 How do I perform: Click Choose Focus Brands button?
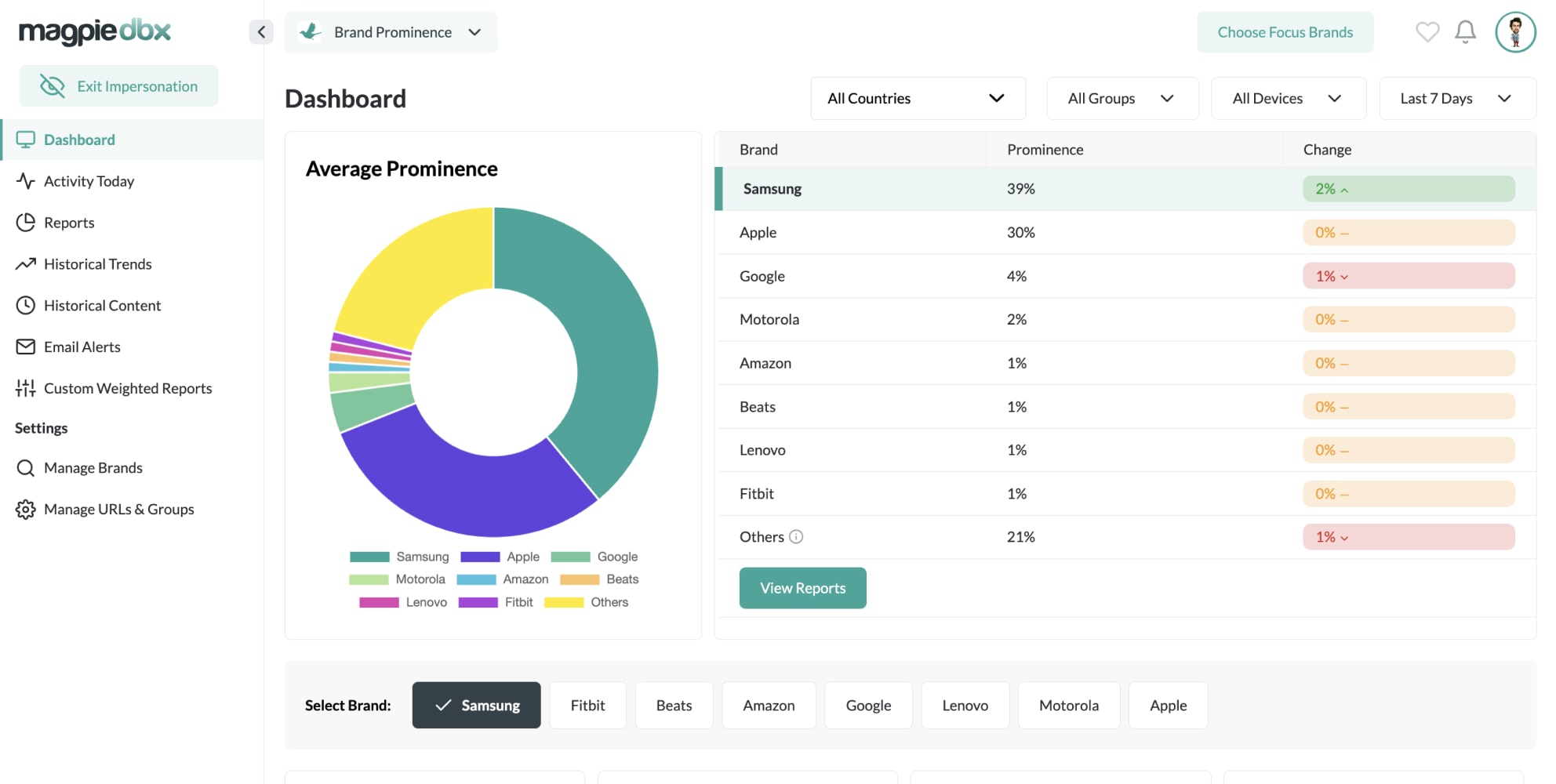click(1285, 32)
